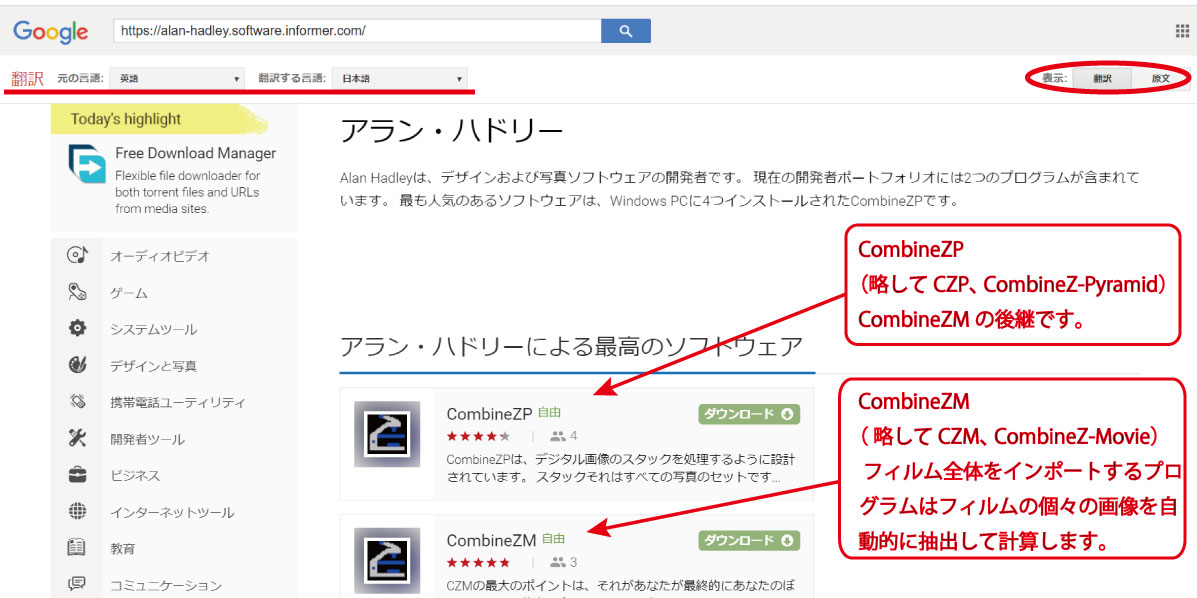Click the CombineZP app thumbnail

pyautogui.click(x=387, y=434)
